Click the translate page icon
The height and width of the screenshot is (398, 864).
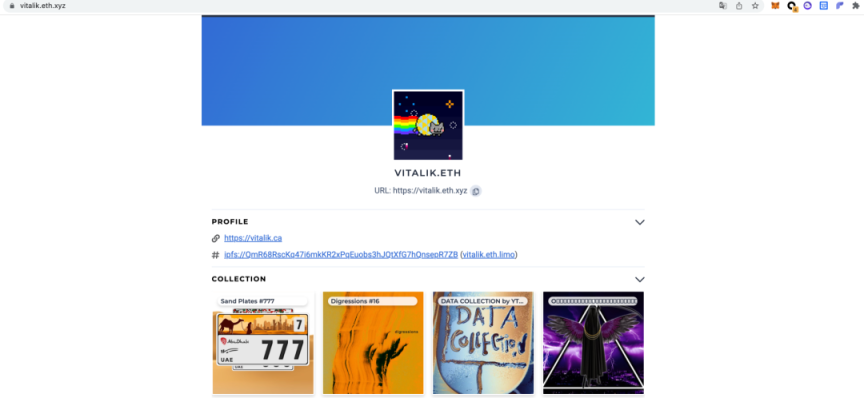722,6
